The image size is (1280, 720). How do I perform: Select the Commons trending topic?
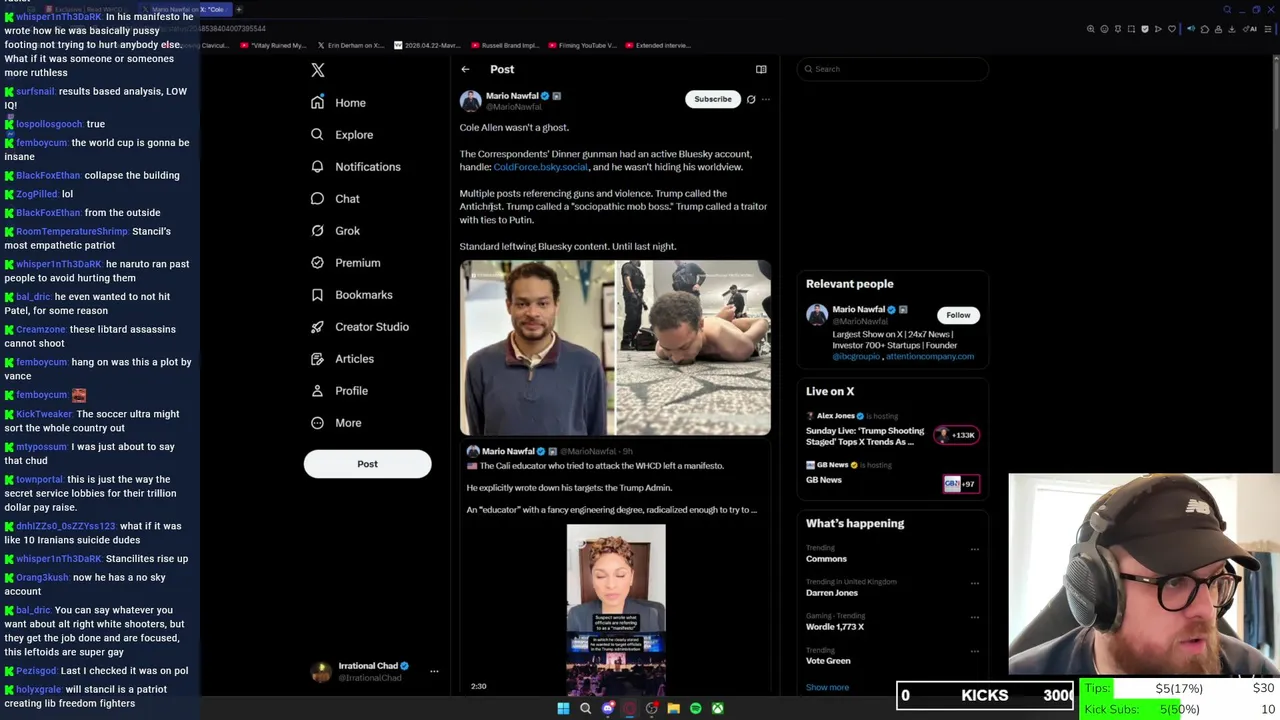pos(826,559)
